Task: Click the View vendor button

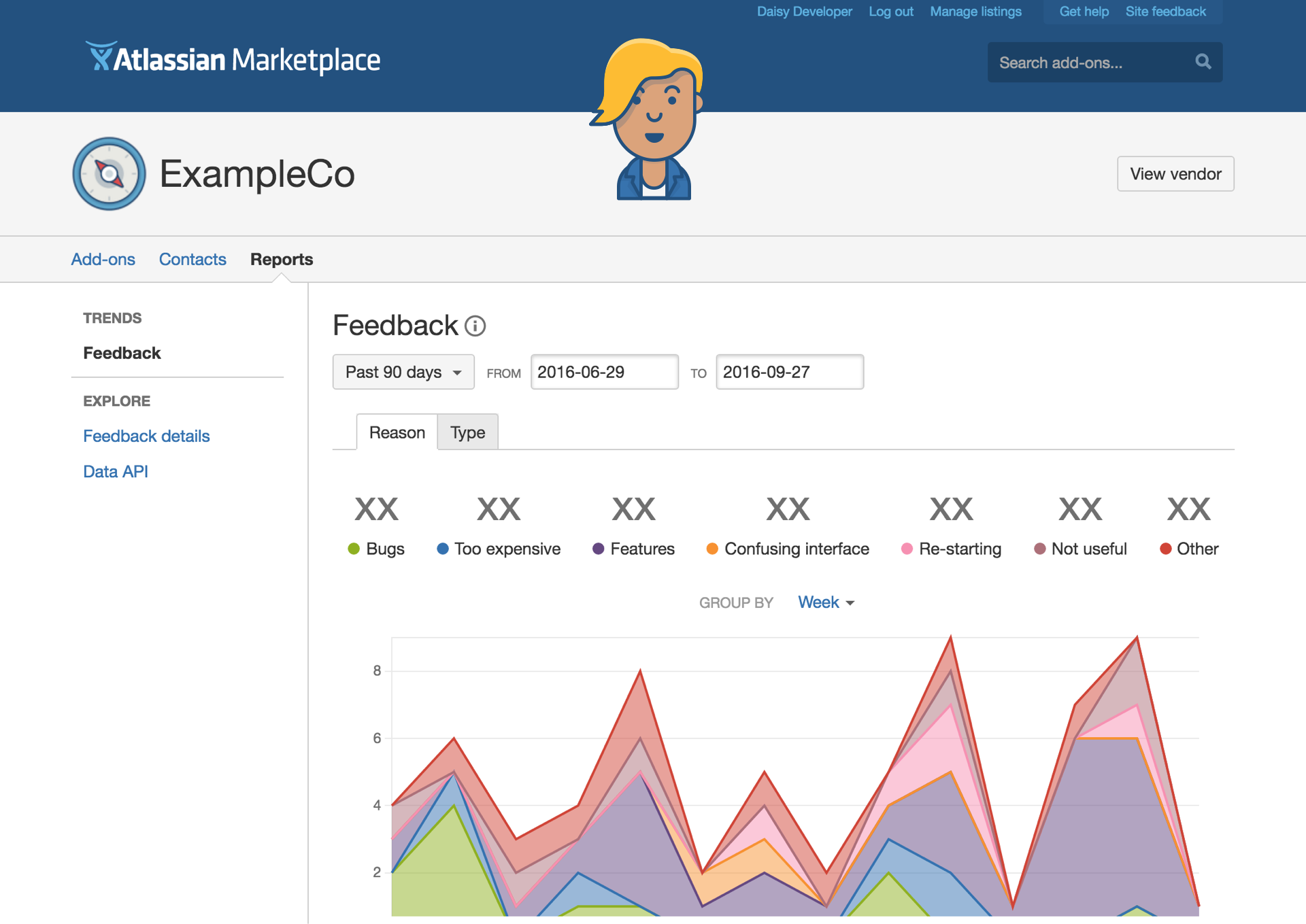Action: [1175, 174]
